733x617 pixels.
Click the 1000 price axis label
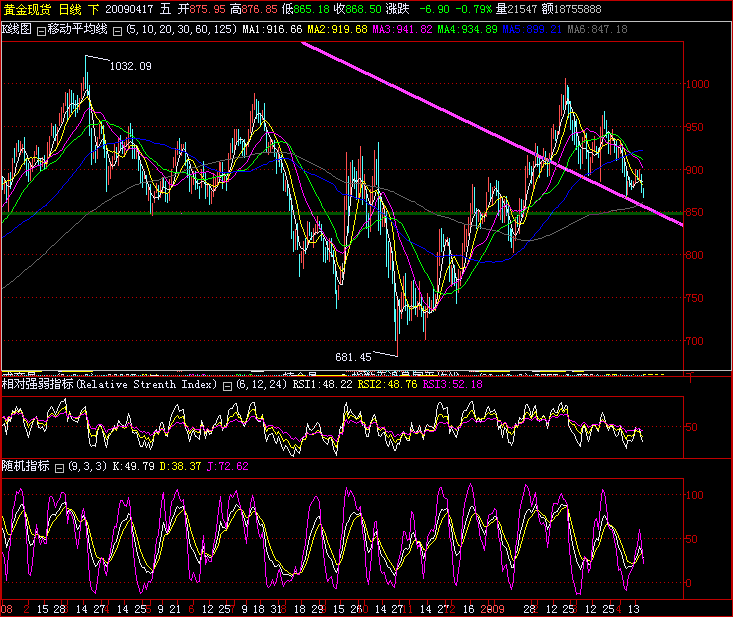(697, 84)
